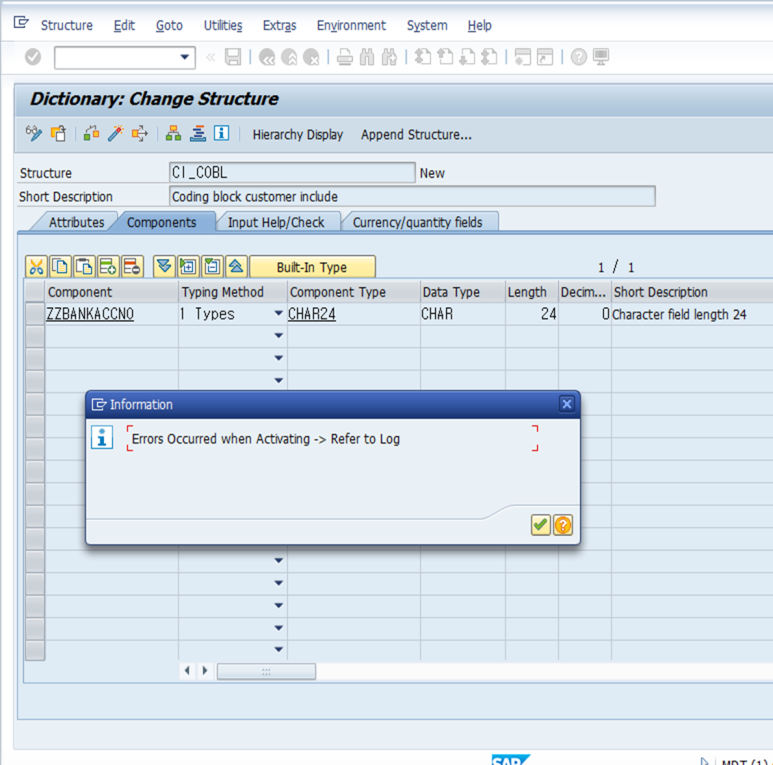773x765 pixels.
Task: Click the Save diskette icon
Action: (233, 57)
